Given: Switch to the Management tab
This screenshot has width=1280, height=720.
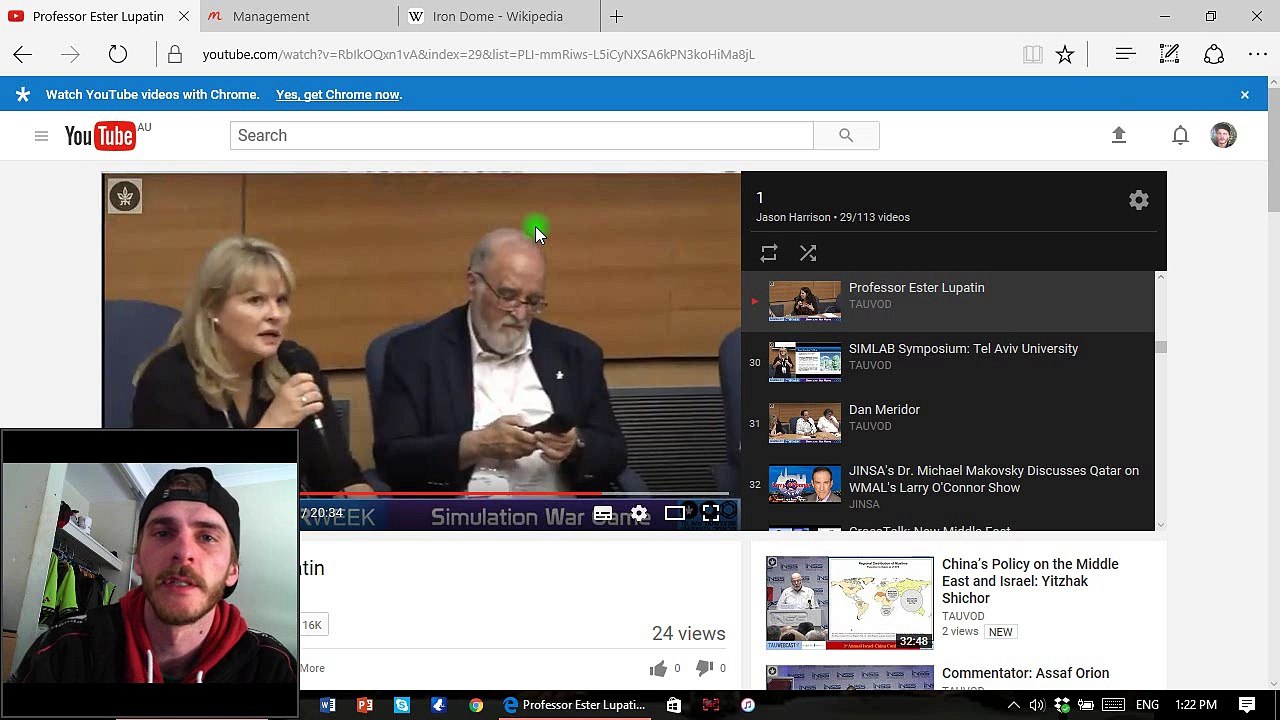Looking at the screenshot, I should point(299,16).
